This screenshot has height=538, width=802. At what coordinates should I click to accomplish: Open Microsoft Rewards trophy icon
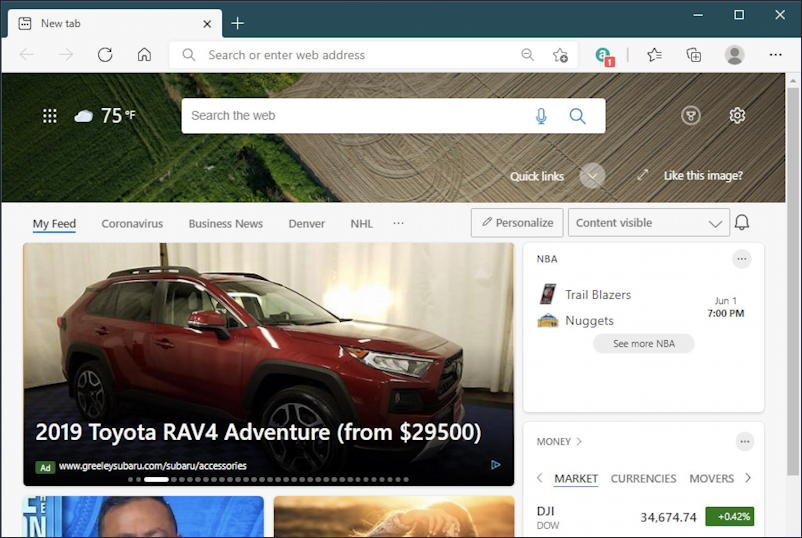tap(690, 116)
